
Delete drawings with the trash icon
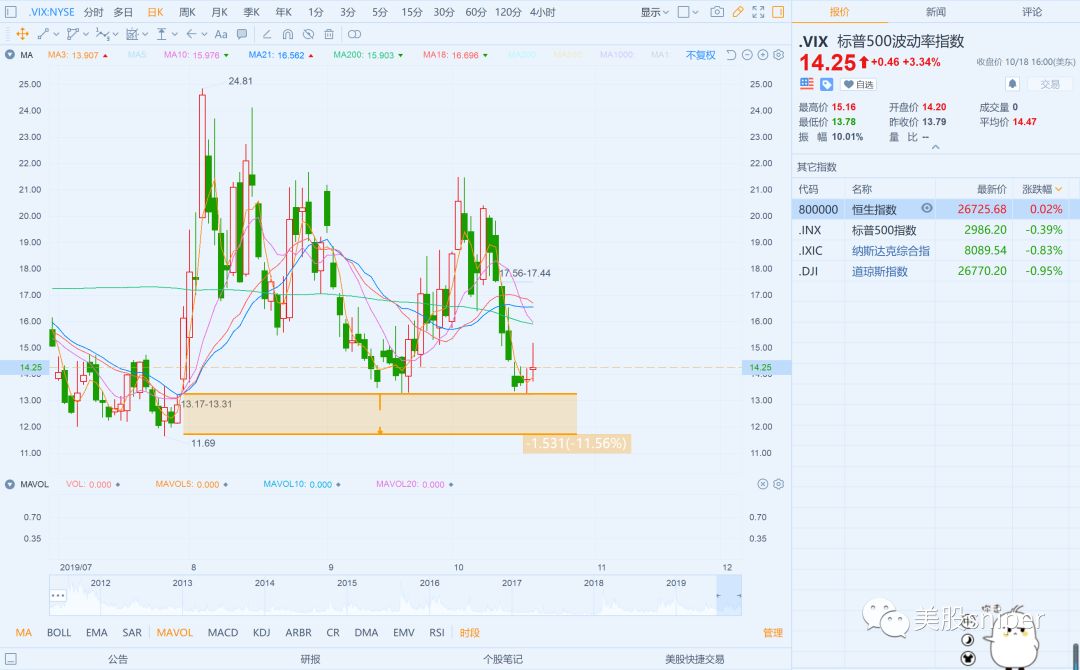(329, 34)
